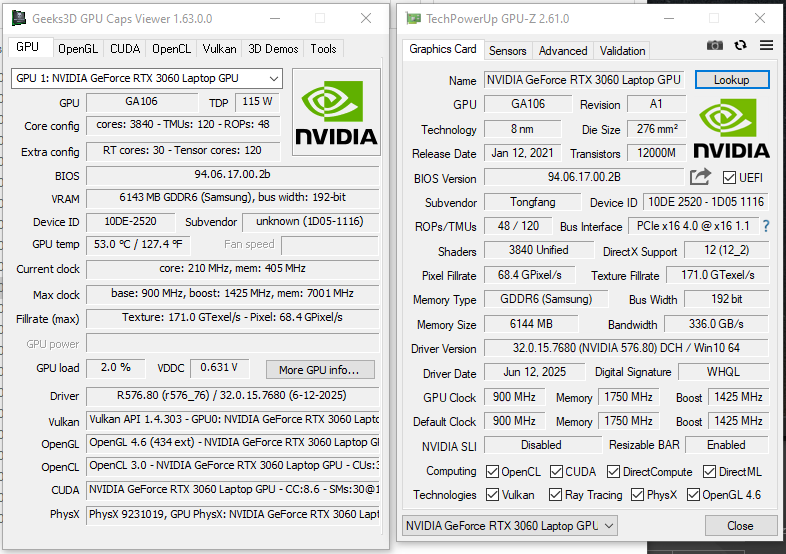The height and width of the screenshot is (554, 786).
Task: Toggle the Vulkan checkbox in GPU-Z
Action: pyautogui.click(x=492, y=495)
